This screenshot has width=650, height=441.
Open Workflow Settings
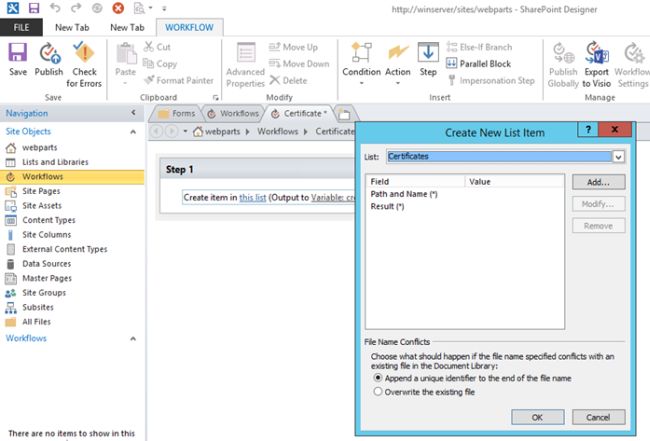pyautogui.click(x=632, y=65)
